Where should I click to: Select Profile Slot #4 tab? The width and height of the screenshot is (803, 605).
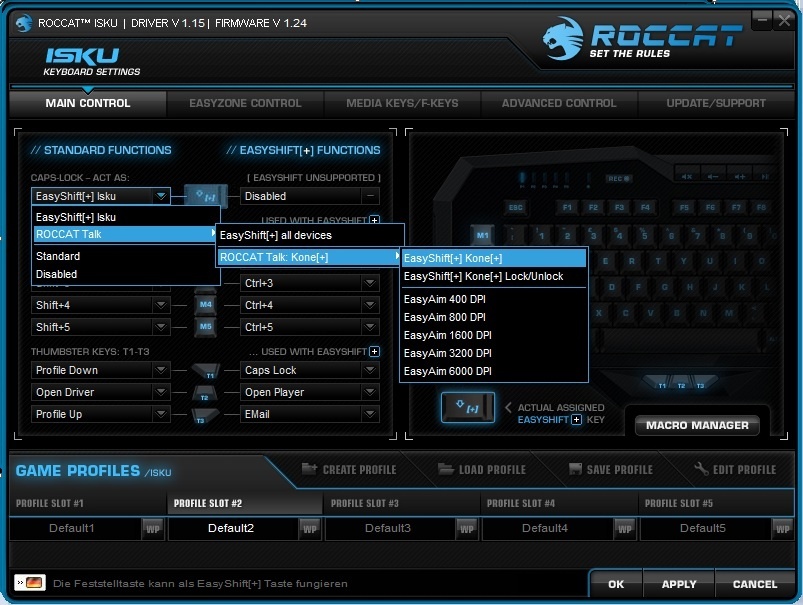[x=559, y=504]
